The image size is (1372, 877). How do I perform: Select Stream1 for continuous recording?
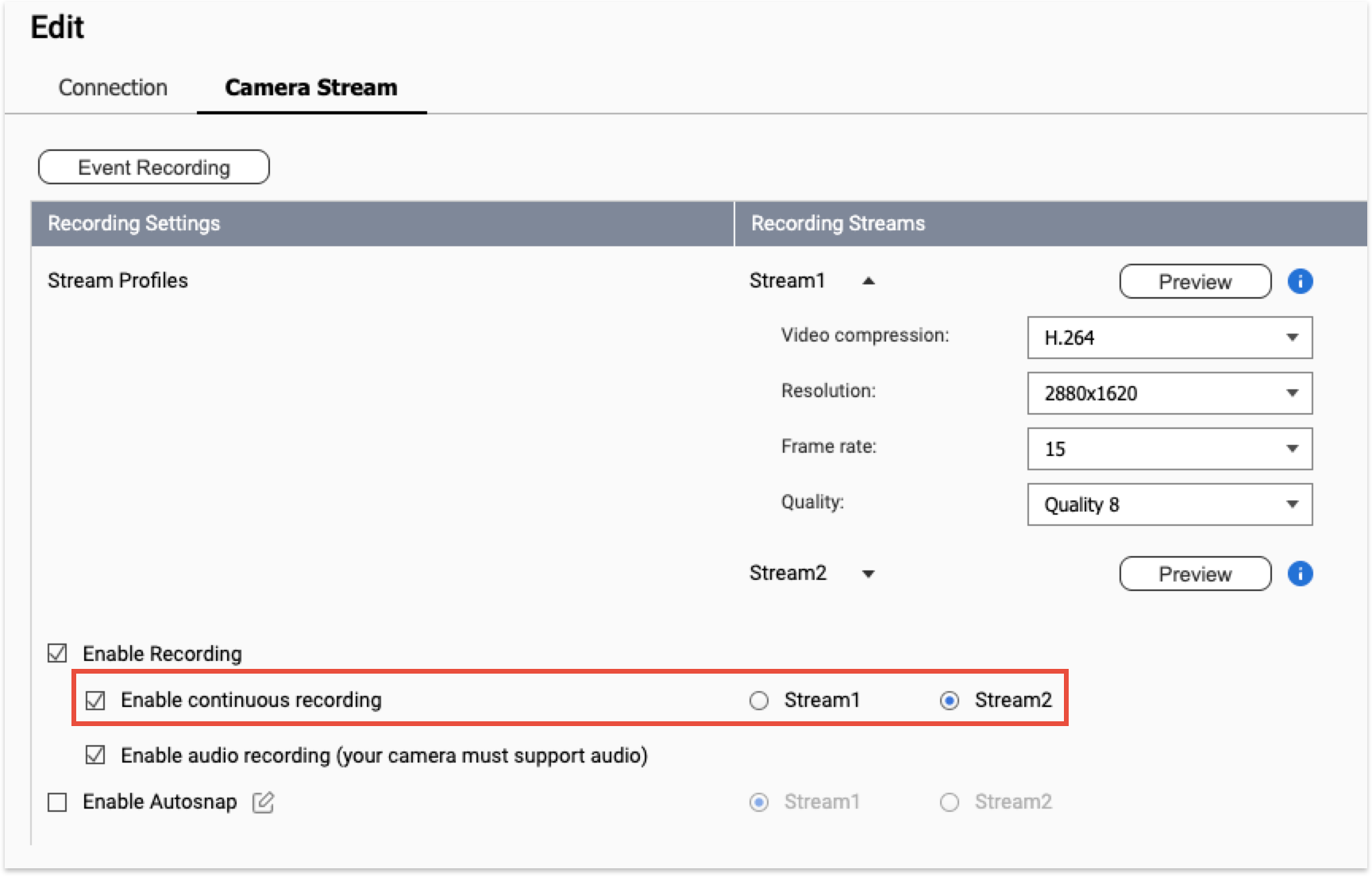(x=759, y=700)
